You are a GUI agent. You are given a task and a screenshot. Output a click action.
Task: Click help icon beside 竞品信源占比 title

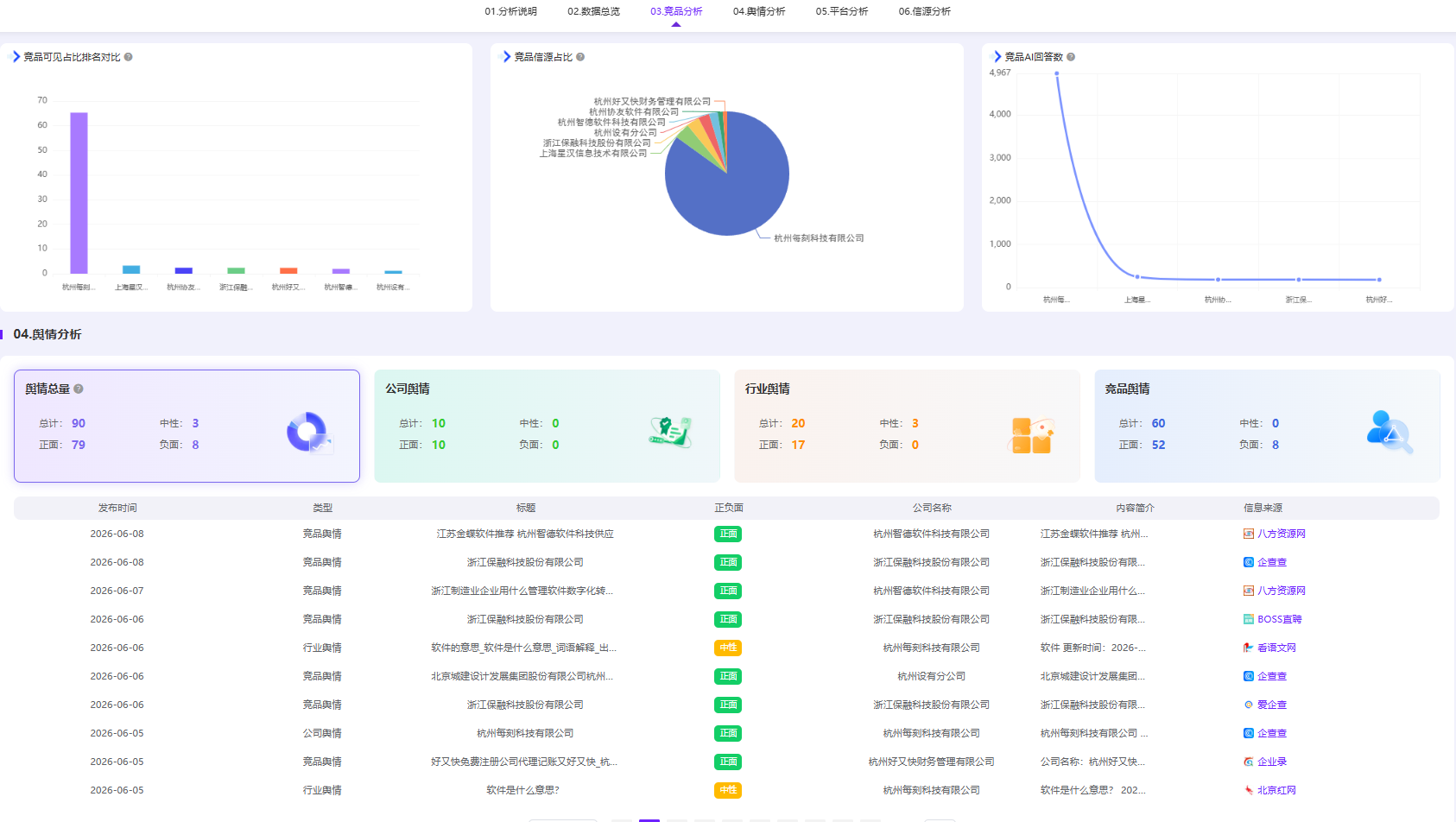[580, 57]
